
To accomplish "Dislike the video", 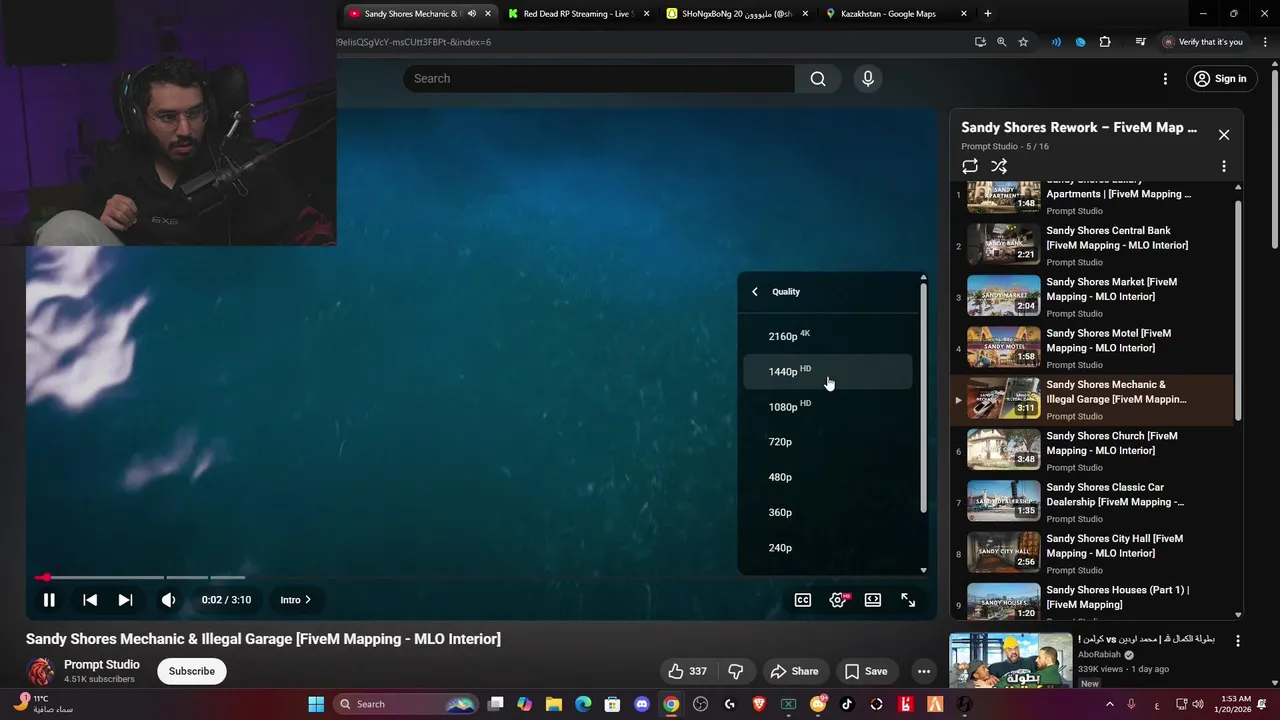I will [736, 671].
